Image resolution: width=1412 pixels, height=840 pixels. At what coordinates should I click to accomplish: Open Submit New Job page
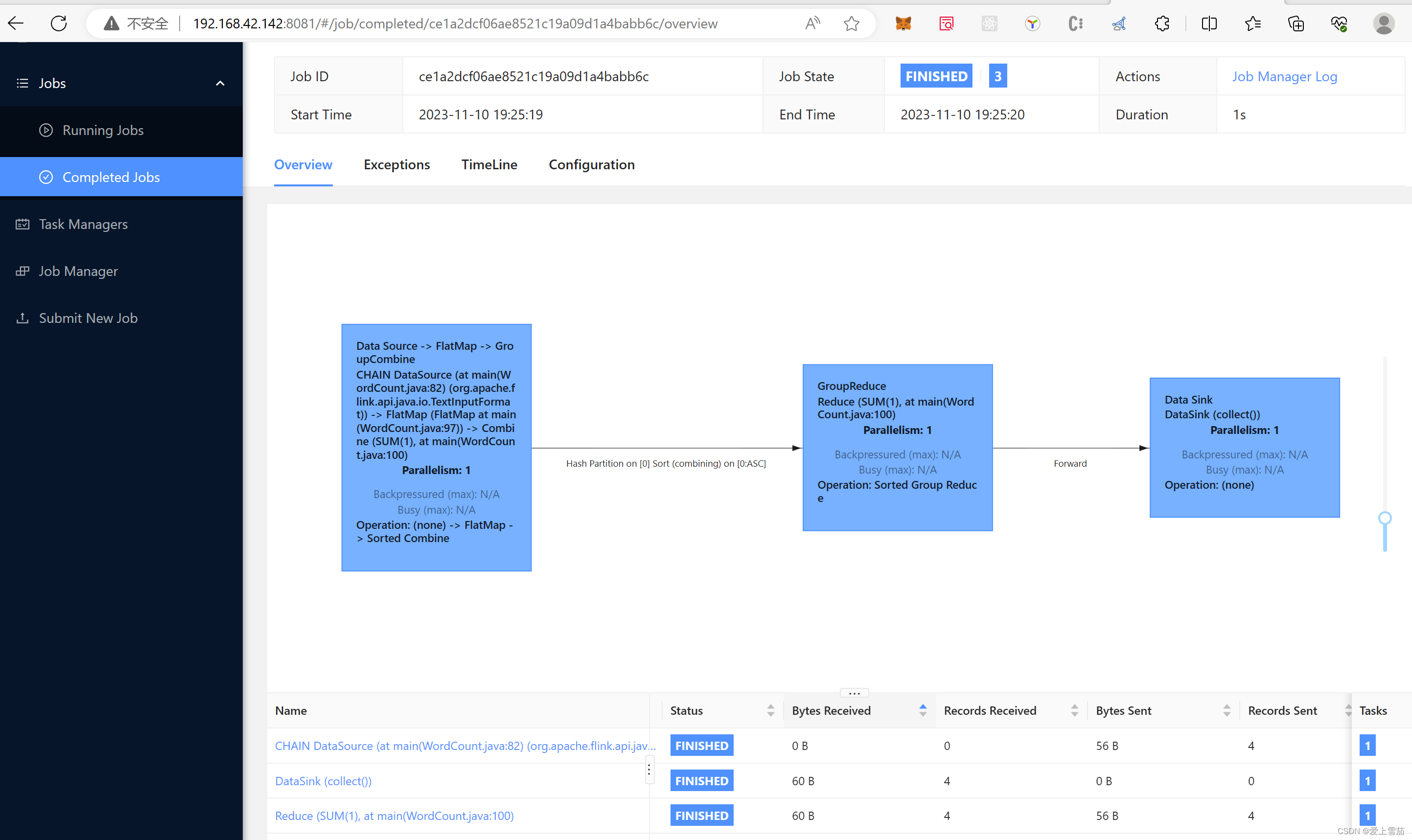(88, 318)
